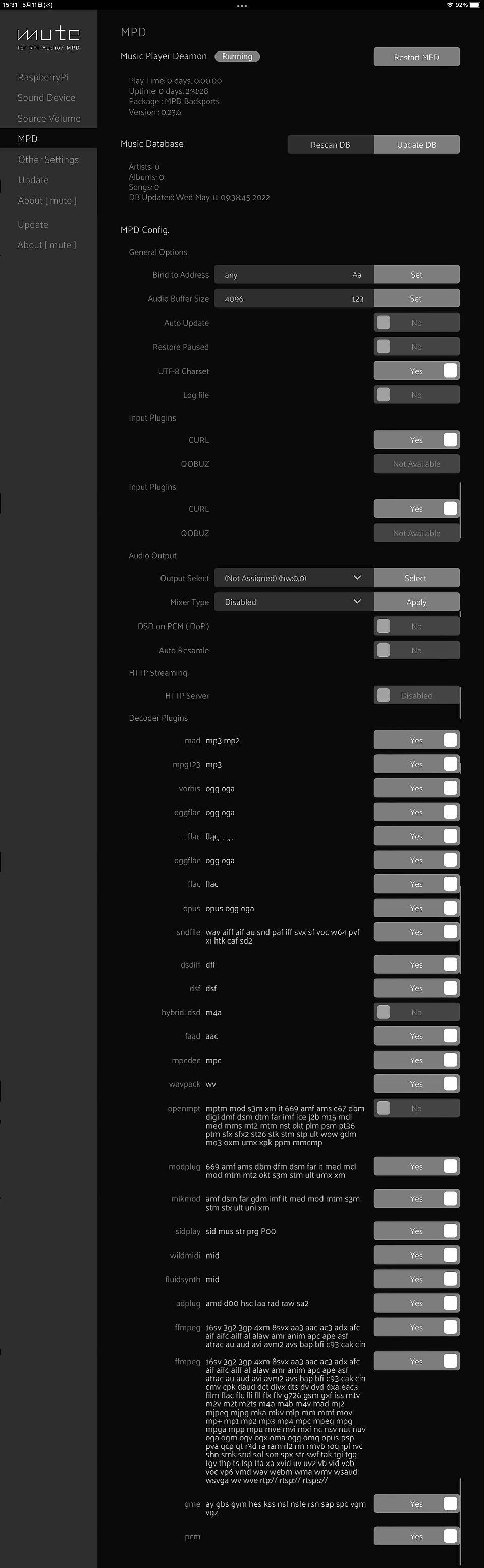Screen dimensions: 484x1568
Task: Turn off the fluidsynth decoder
Action: click(416, 1279)
